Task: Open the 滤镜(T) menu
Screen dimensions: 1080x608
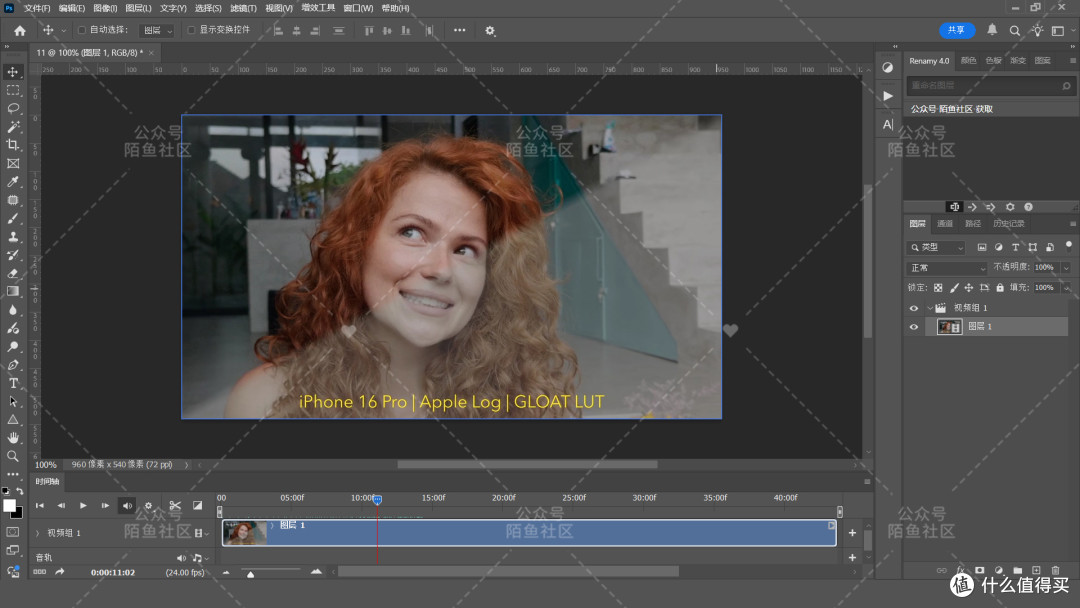Action: pyautogui.click(x=243, y=8)
